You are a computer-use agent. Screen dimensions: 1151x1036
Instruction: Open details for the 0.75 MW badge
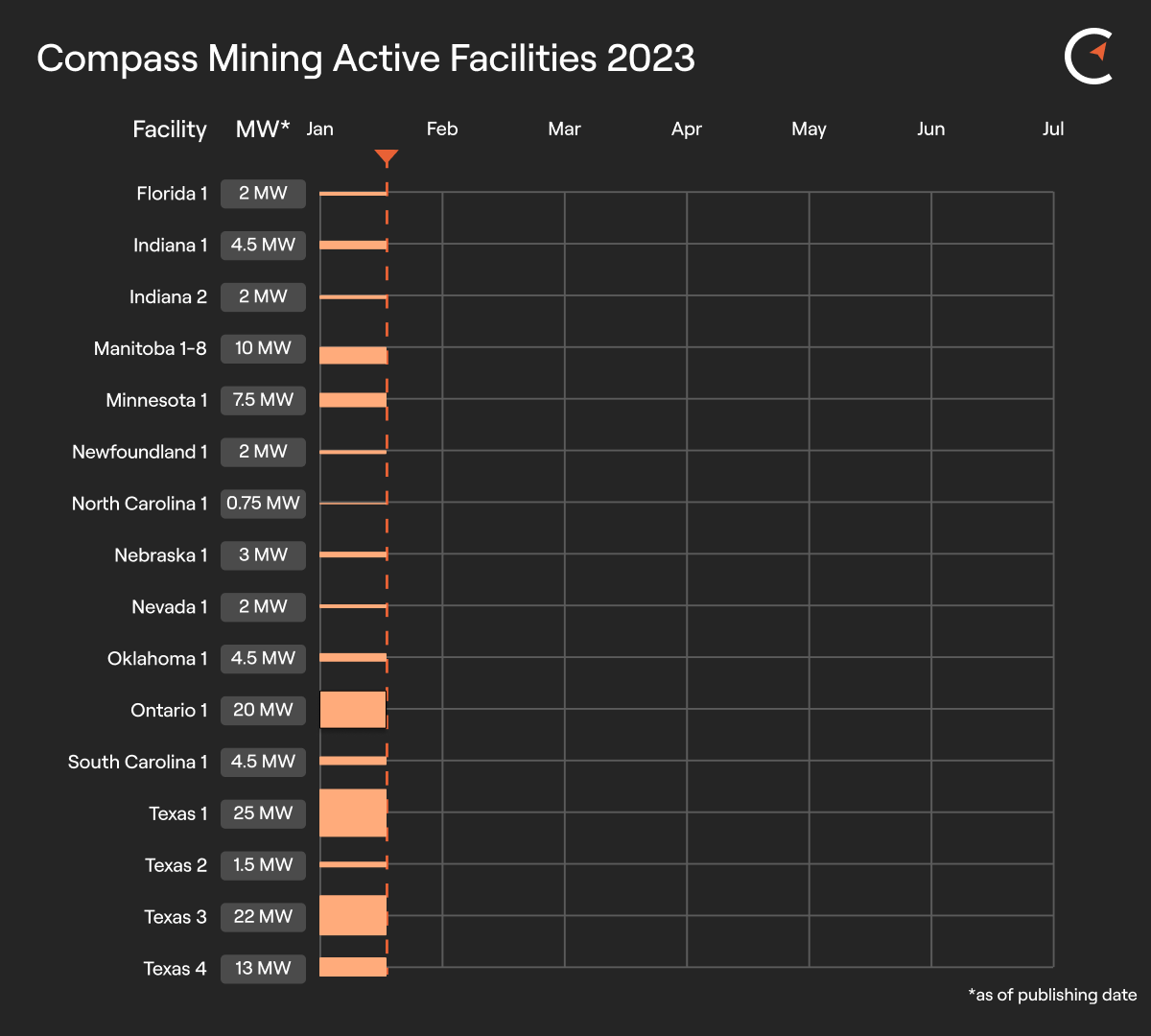263,504
